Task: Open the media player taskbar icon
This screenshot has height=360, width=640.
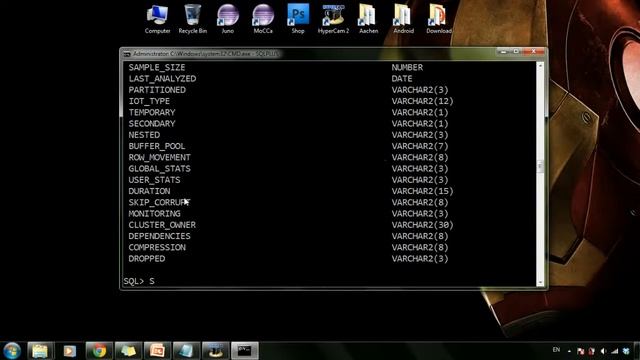Action: (69, 351)
